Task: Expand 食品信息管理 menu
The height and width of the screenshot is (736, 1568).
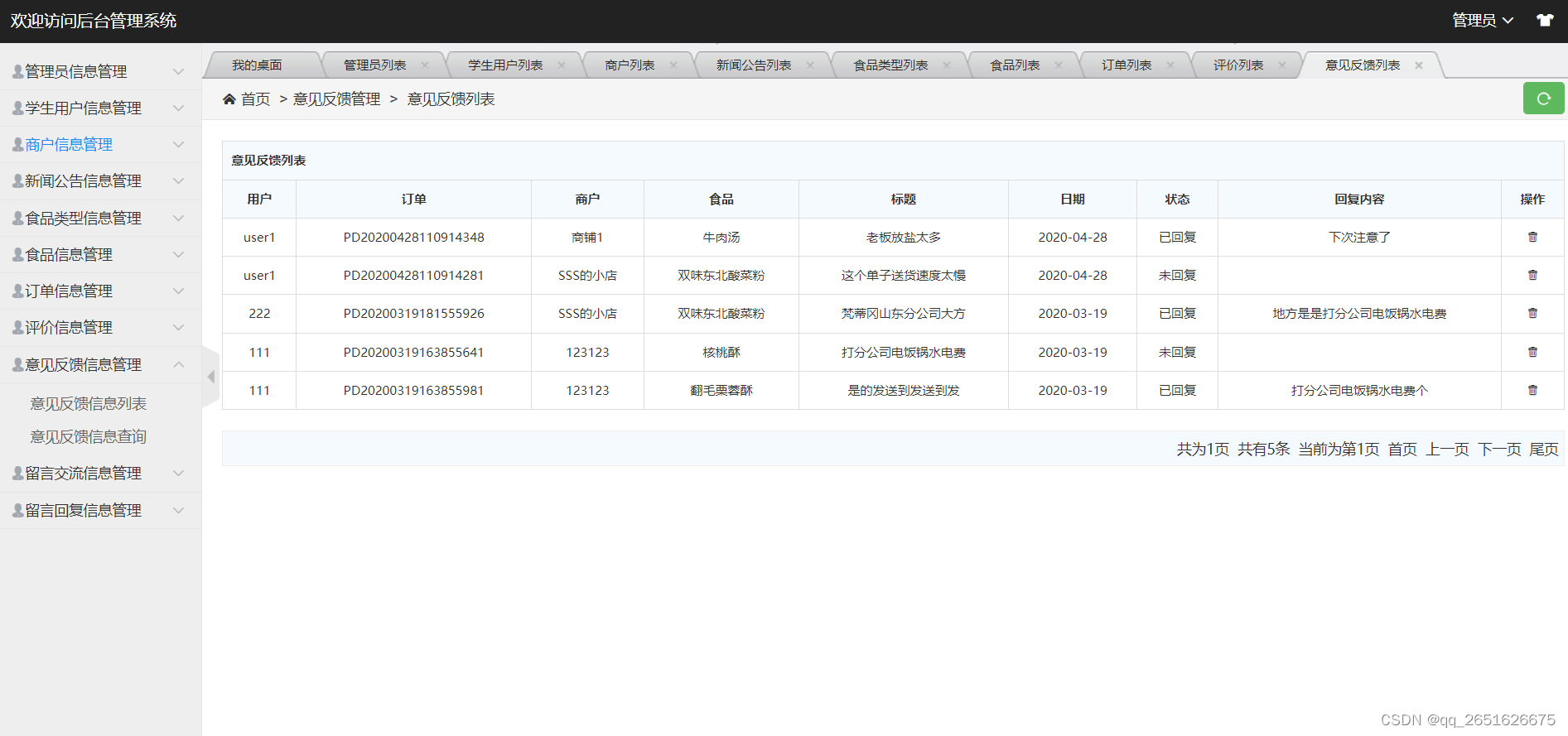Action: coord(100,255)
